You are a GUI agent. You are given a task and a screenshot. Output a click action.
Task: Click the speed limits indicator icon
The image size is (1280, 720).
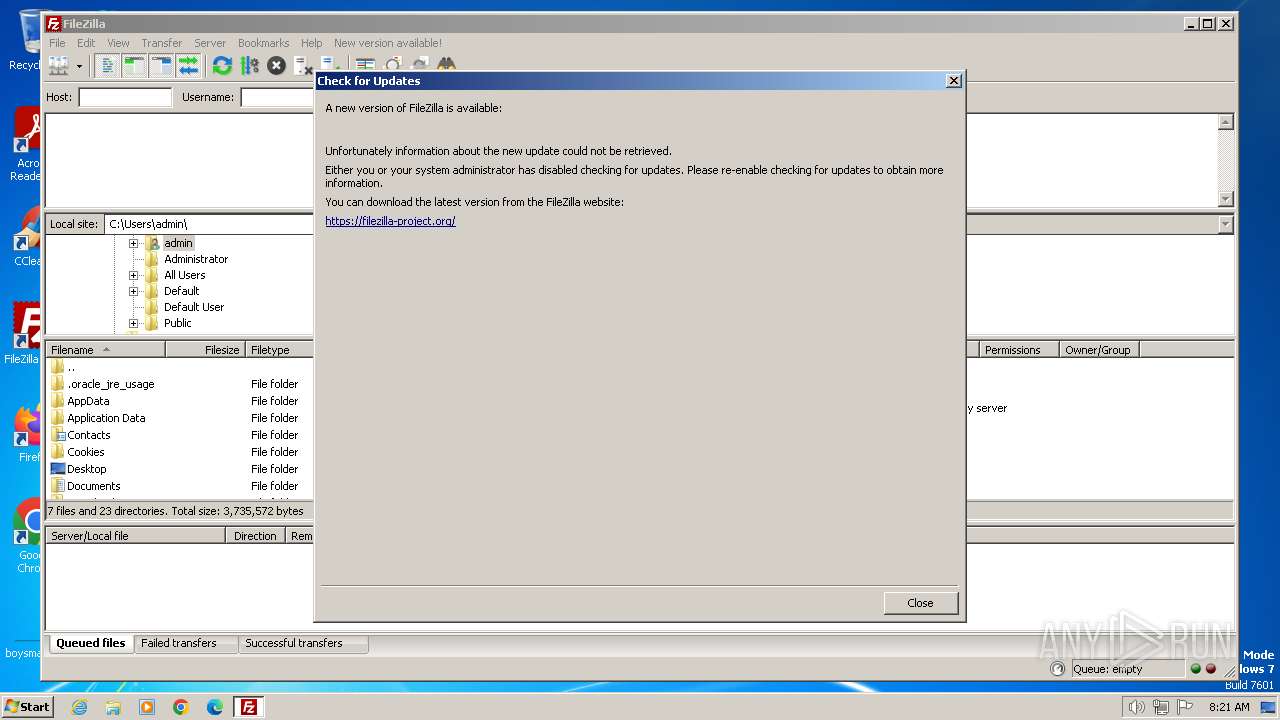[1058, 669]
